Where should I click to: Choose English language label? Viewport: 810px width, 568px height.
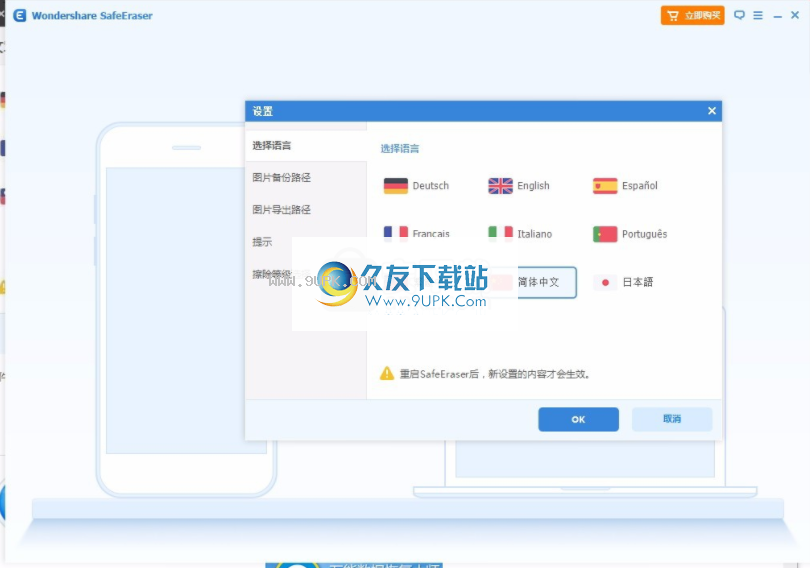coord(534,185)
